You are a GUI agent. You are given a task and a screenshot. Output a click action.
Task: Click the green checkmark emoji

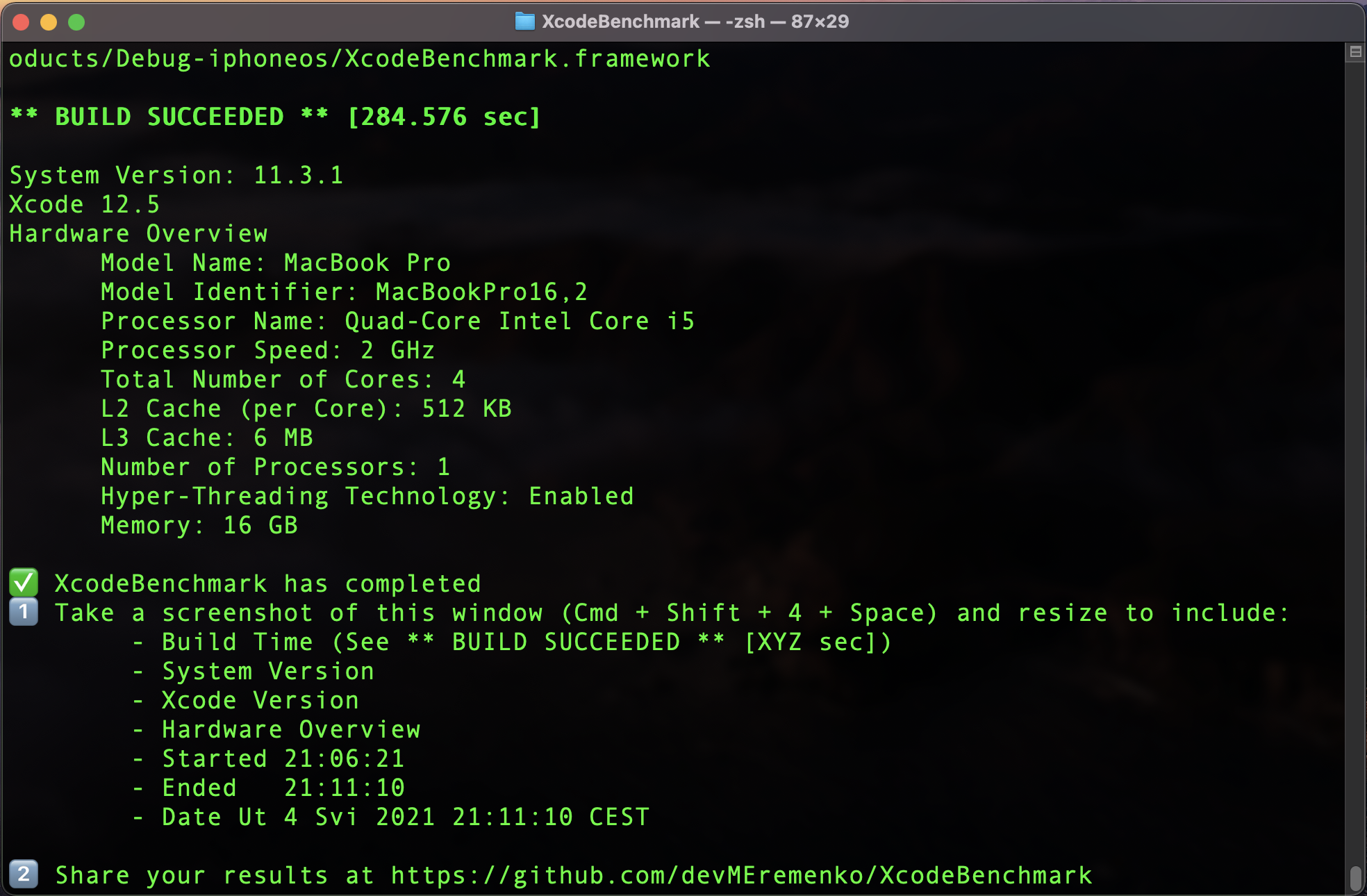pyautogui.click(x=24, y=583)
